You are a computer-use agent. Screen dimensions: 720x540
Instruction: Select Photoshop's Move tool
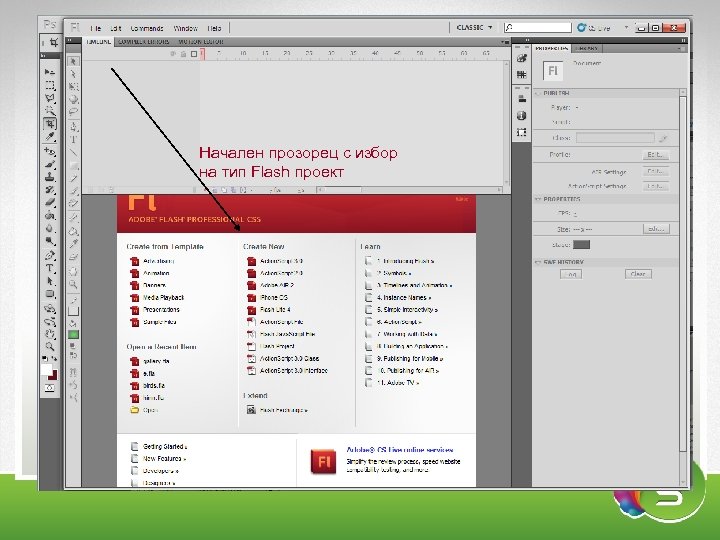tap(50, 72)
